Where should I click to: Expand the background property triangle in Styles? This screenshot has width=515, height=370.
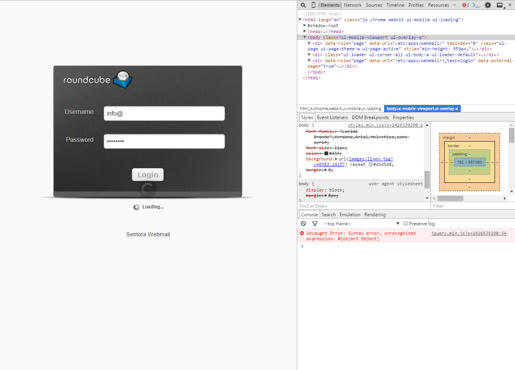point(336,159)
